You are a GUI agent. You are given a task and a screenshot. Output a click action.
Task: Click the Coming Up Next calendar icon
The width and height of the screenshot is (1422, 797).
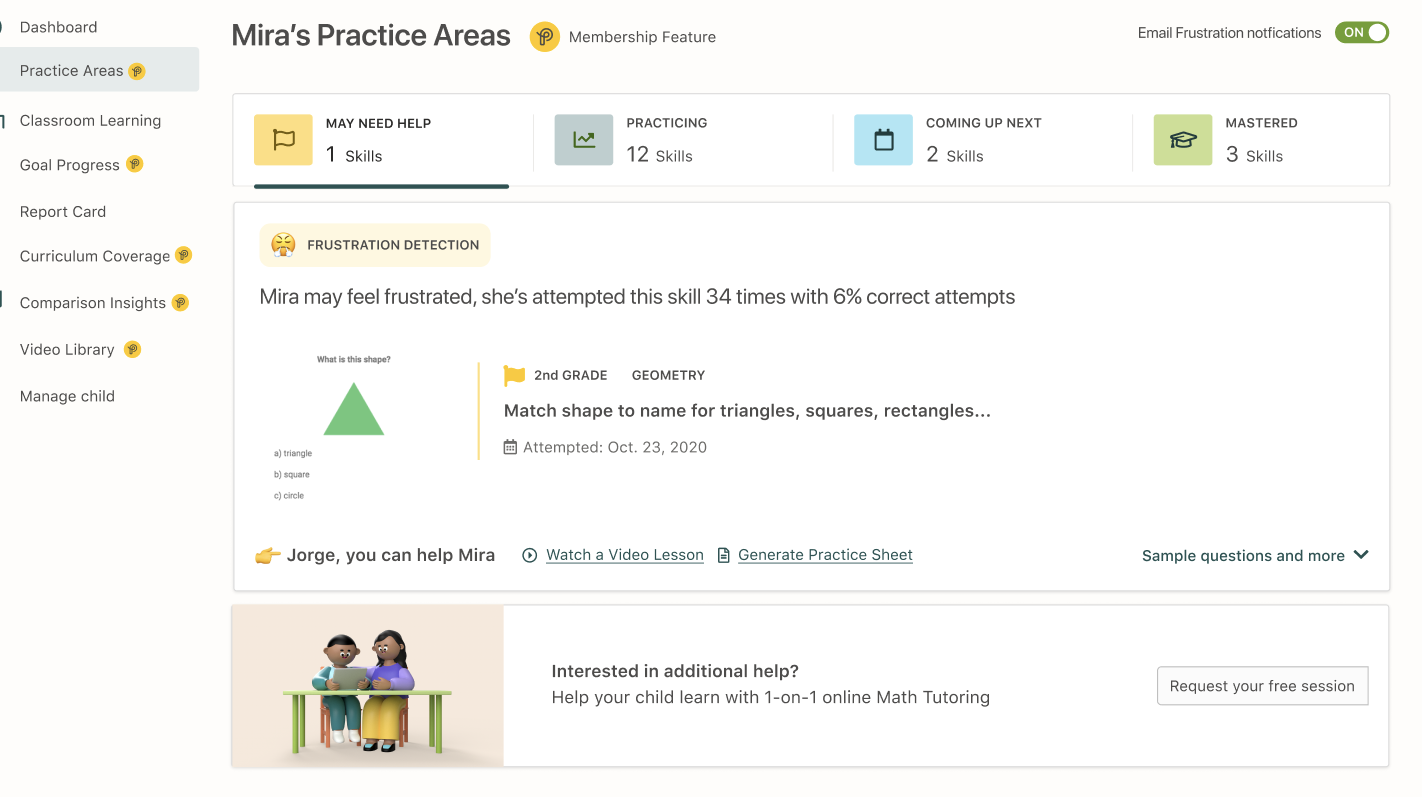point(883,140)
